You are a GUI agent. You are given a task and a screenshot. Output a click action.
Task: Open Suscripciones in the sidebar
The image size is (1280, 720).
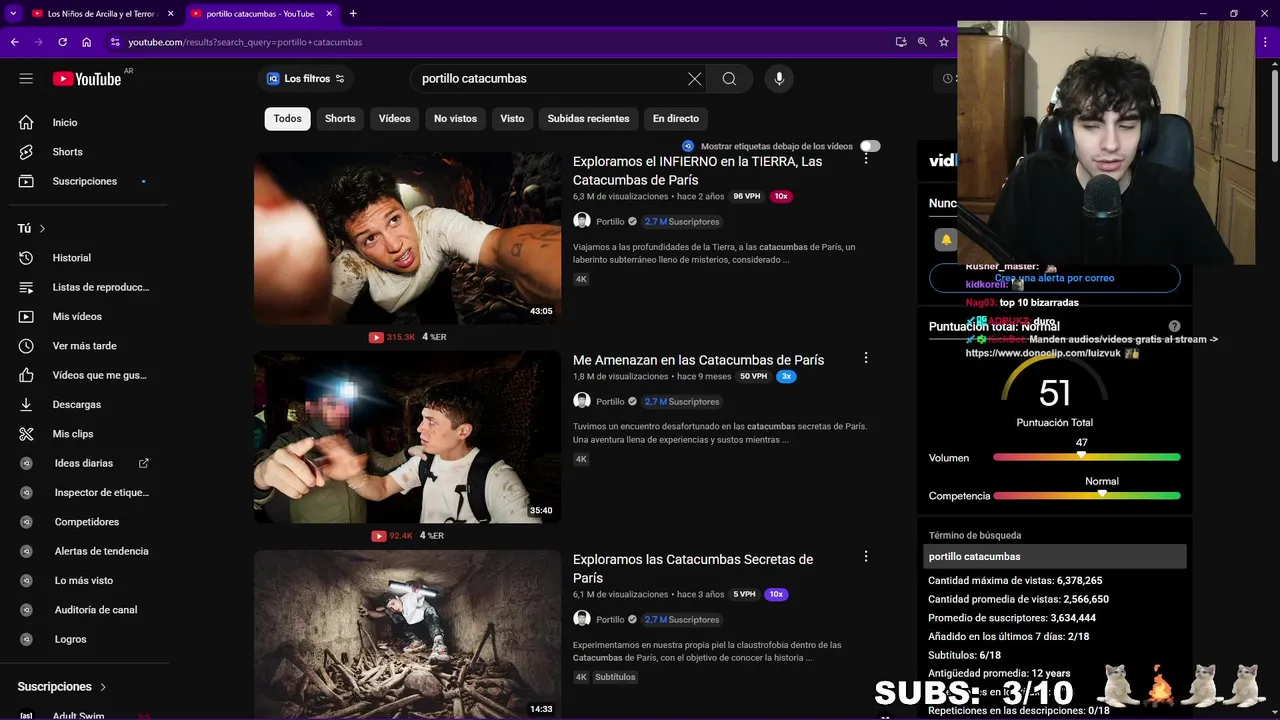[85, 181]
